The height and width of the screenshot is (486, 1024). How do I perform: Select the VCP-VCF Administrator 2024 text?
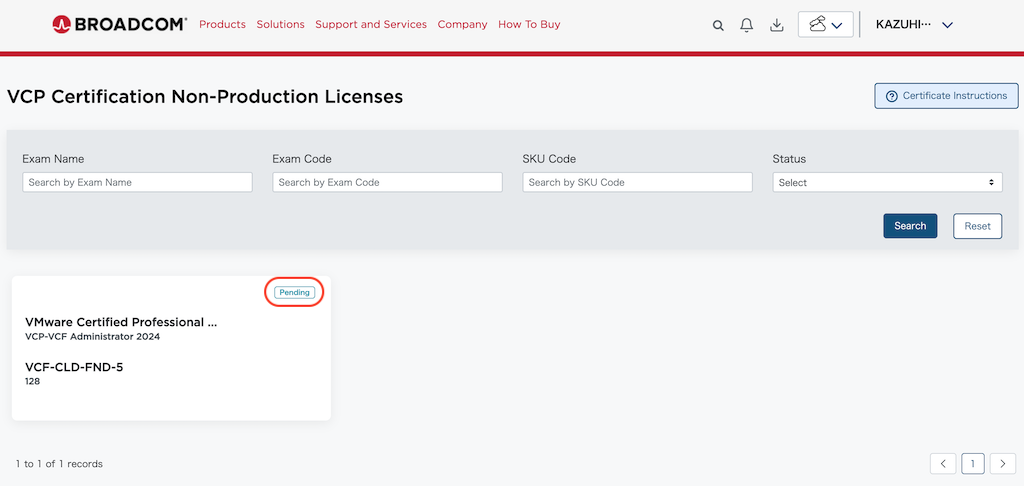pyautogui.click(x=92, y=337)
